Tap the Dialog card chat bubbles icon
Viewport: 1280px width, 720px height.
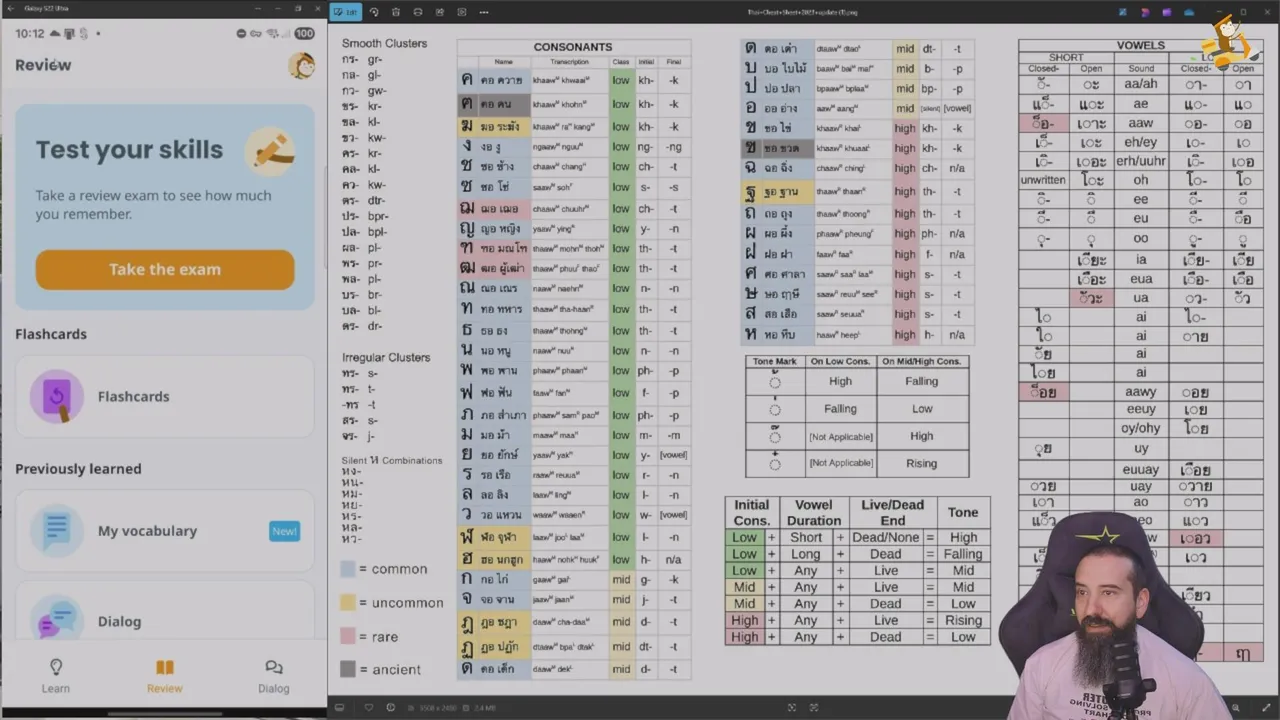tap(57, 619)
